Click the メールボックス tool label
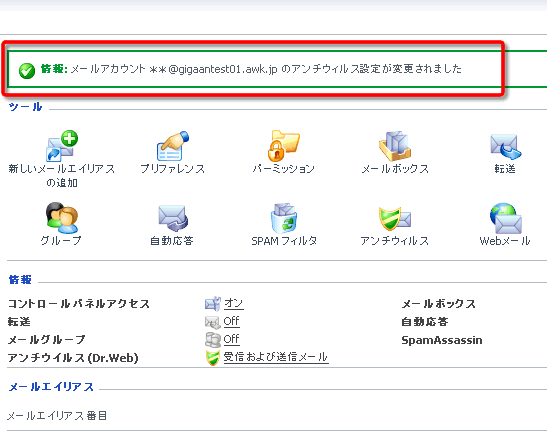Screen dimensions: 547x440 (x=395, y=169)
